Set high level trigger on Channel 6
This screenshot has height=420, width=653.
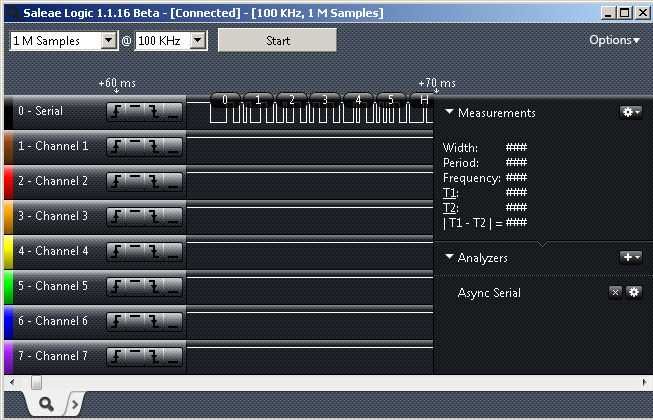pyautogui.click(x=135, y=321)
